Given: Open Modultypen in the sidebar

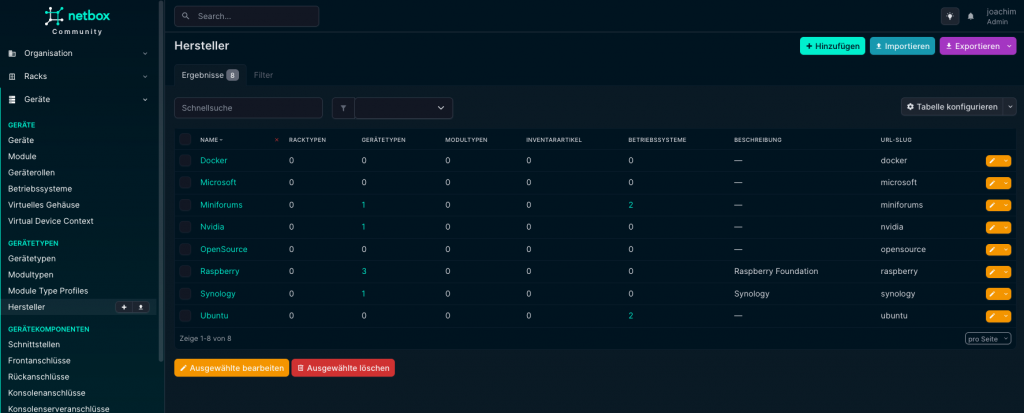Looking at the screenshot, I should (31, 274).
